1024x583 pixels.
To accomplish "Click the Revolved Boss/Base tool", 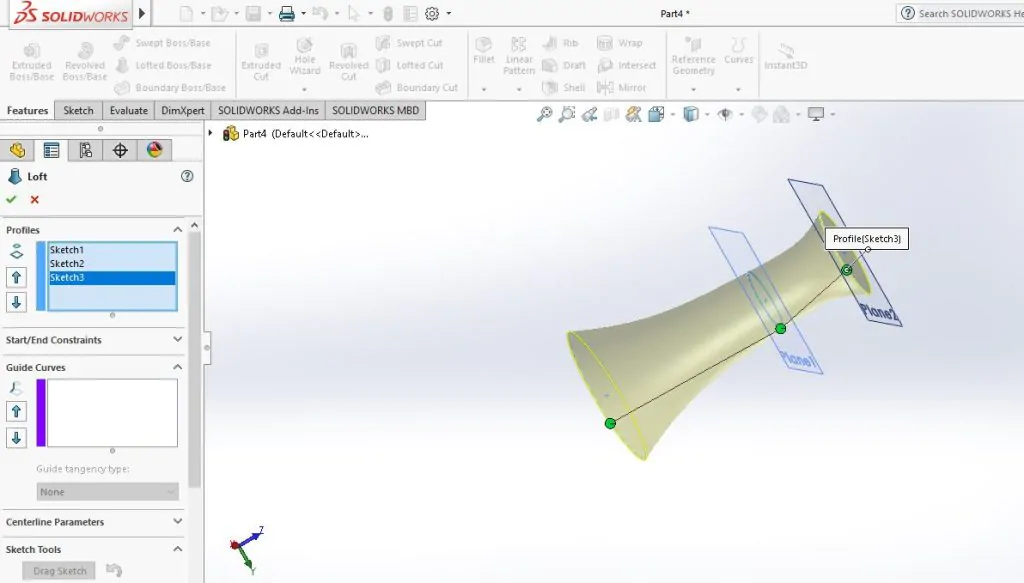I will point(85,61).
